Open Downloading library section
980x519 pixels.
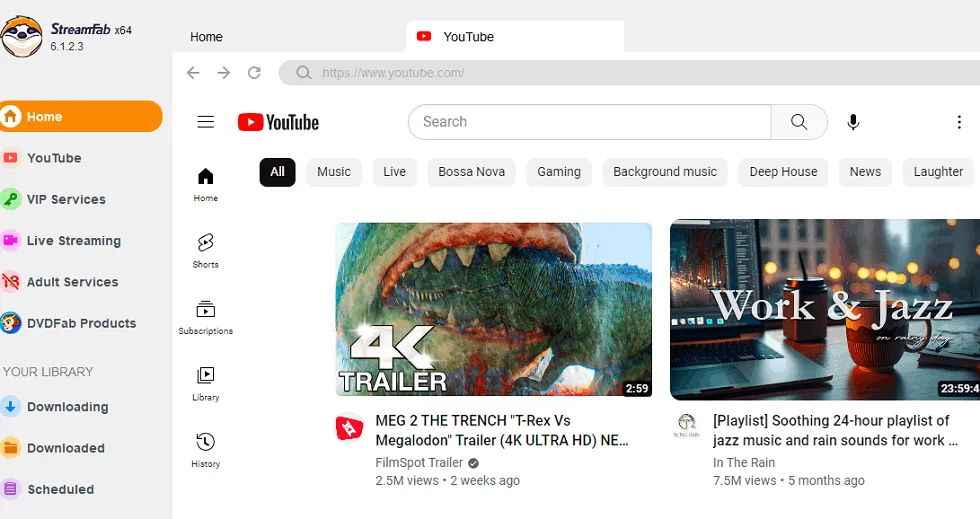click(67, 407)
